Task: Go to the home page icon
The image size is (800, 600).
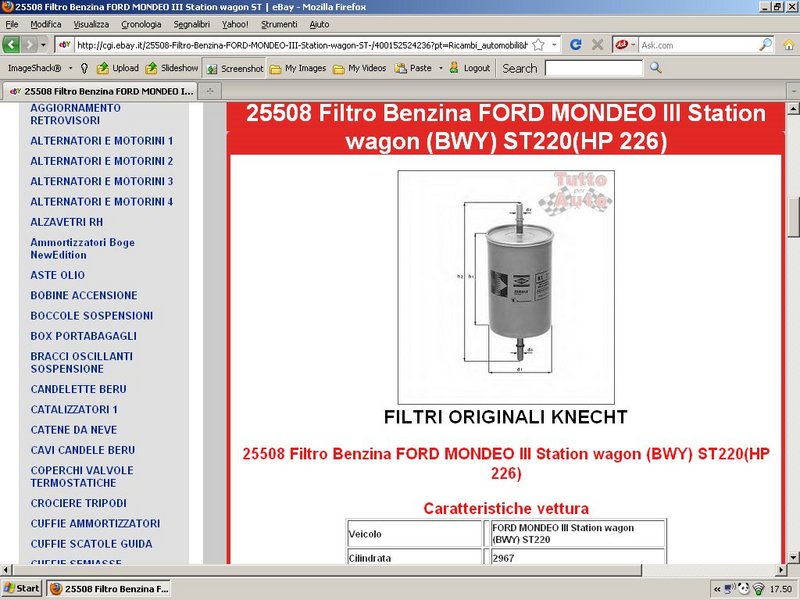Action: point(789,45)
